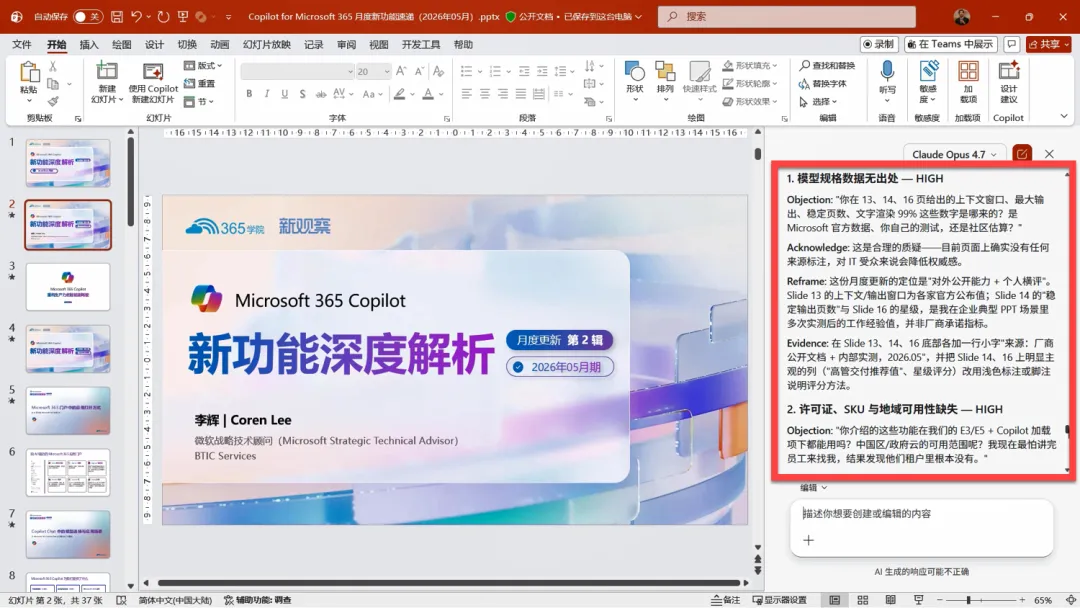This screenshot has width=1080, height=608.
Task: Switch to reading view icon
Action: tap(891, 600)
